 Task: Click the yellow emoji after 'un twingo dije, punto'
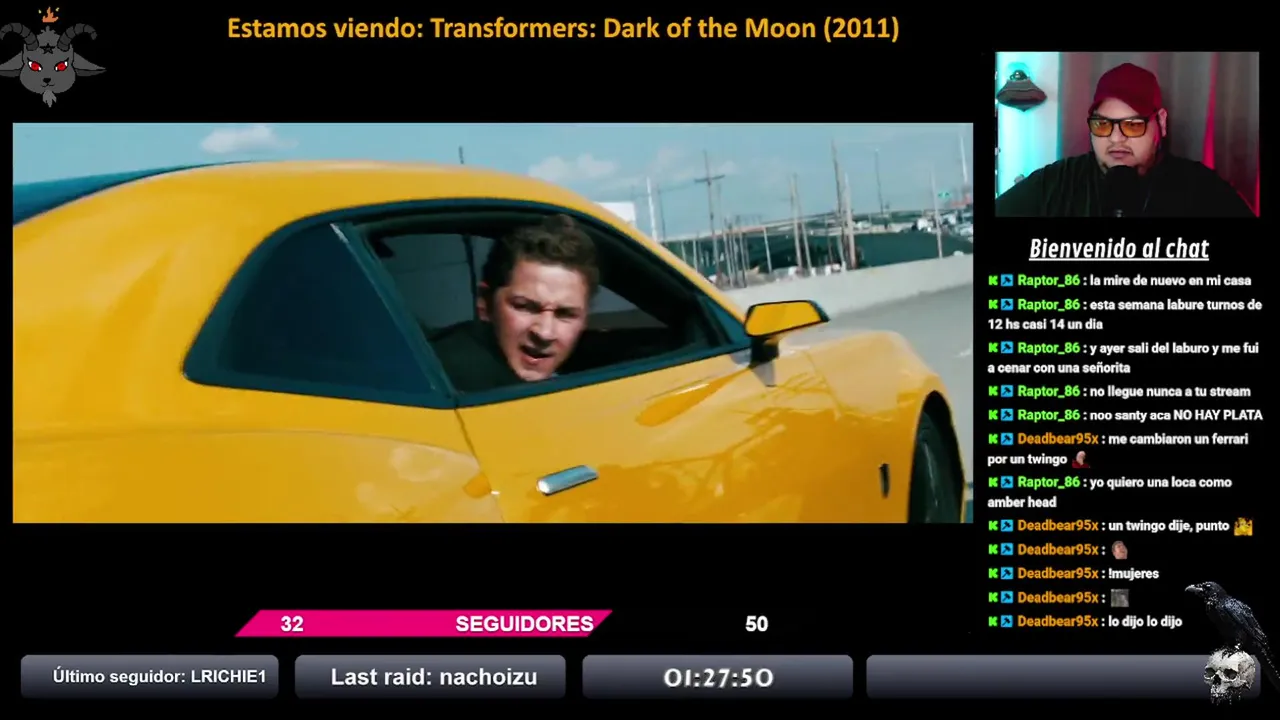pyautogui.click(x=1243, y=526)
